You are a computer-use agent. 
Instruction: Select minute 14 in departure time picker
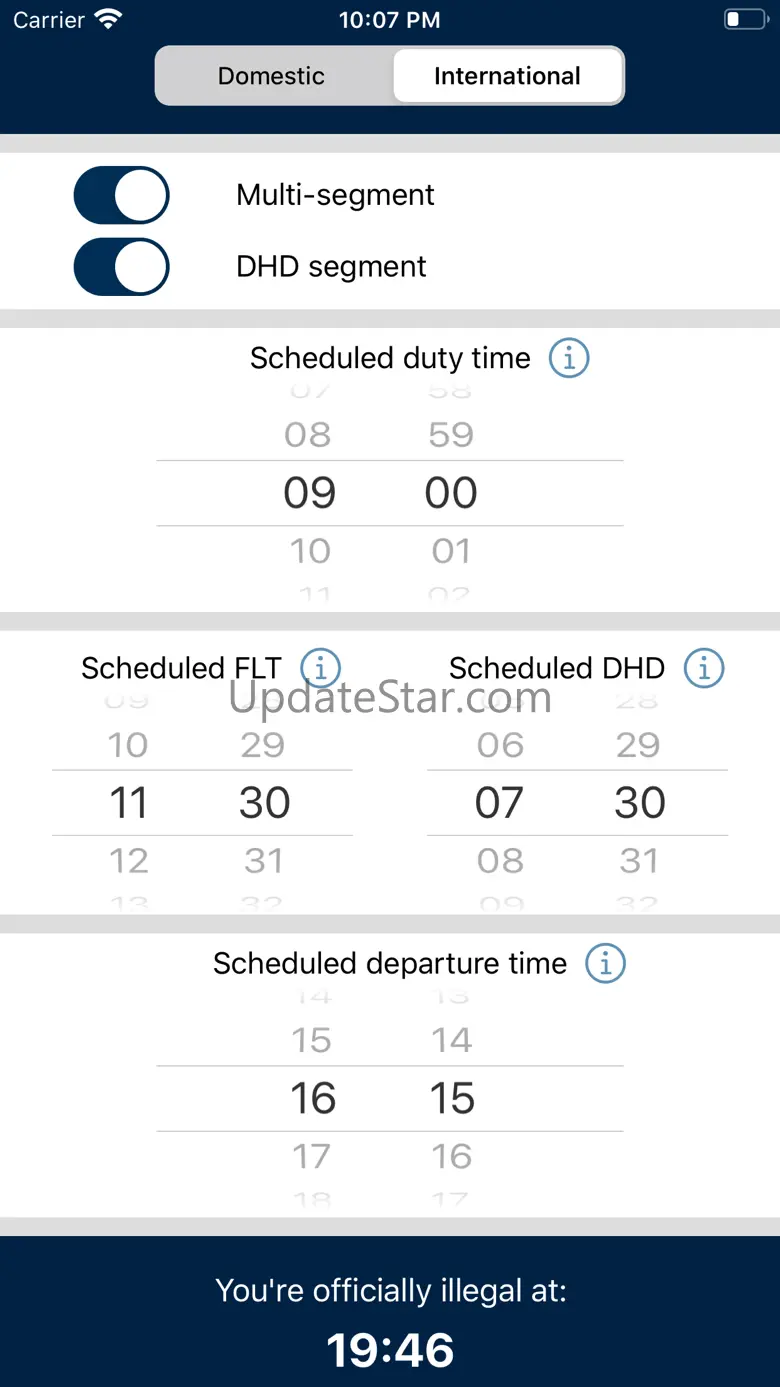[452, 1041]
